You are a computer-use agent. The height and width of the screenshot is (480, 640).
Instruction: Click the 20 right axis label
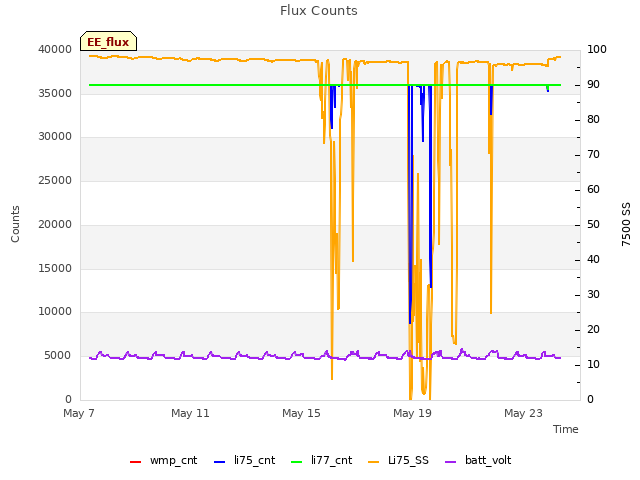pyautogui.click(x=593, y=329)
